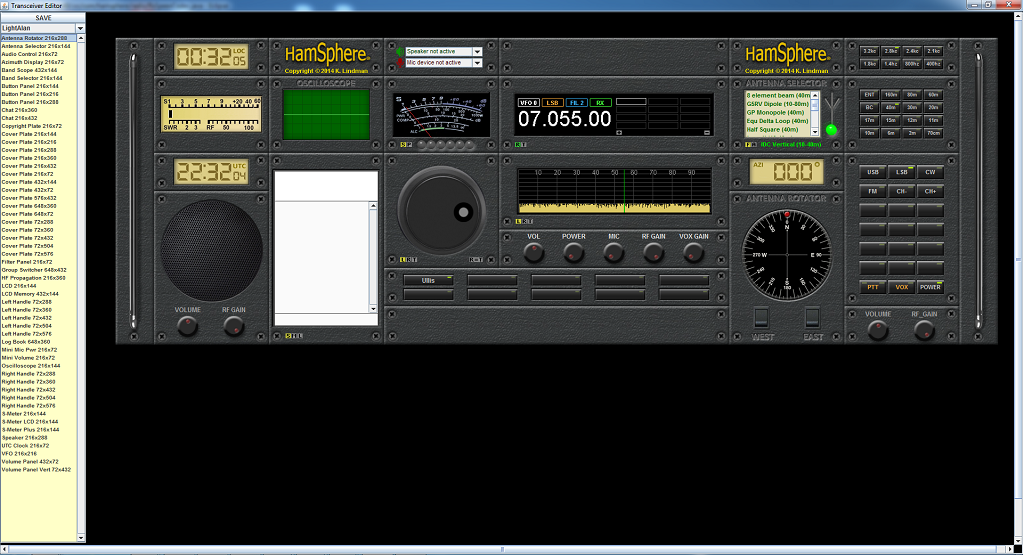This screenshot has height=555, width=1024.
Task: Select Audio Control 216x72 list entry
Action: click(x=39, y=54)
